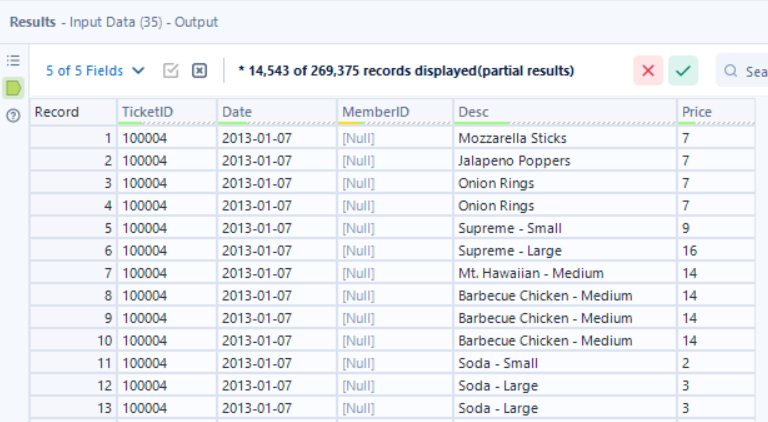Viewport: 768px width, 422px height.
Task: Select the Jalapeno Poppers cell
Action: click(x=514, y=160)
